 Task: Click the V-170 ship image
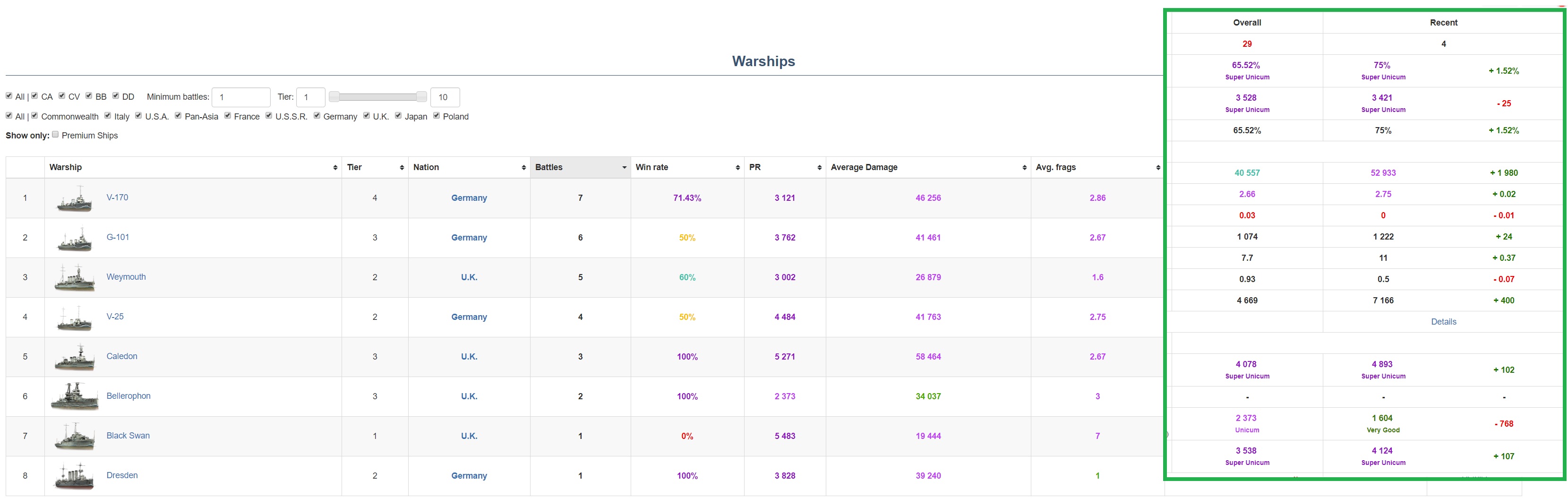coord(74,198)
